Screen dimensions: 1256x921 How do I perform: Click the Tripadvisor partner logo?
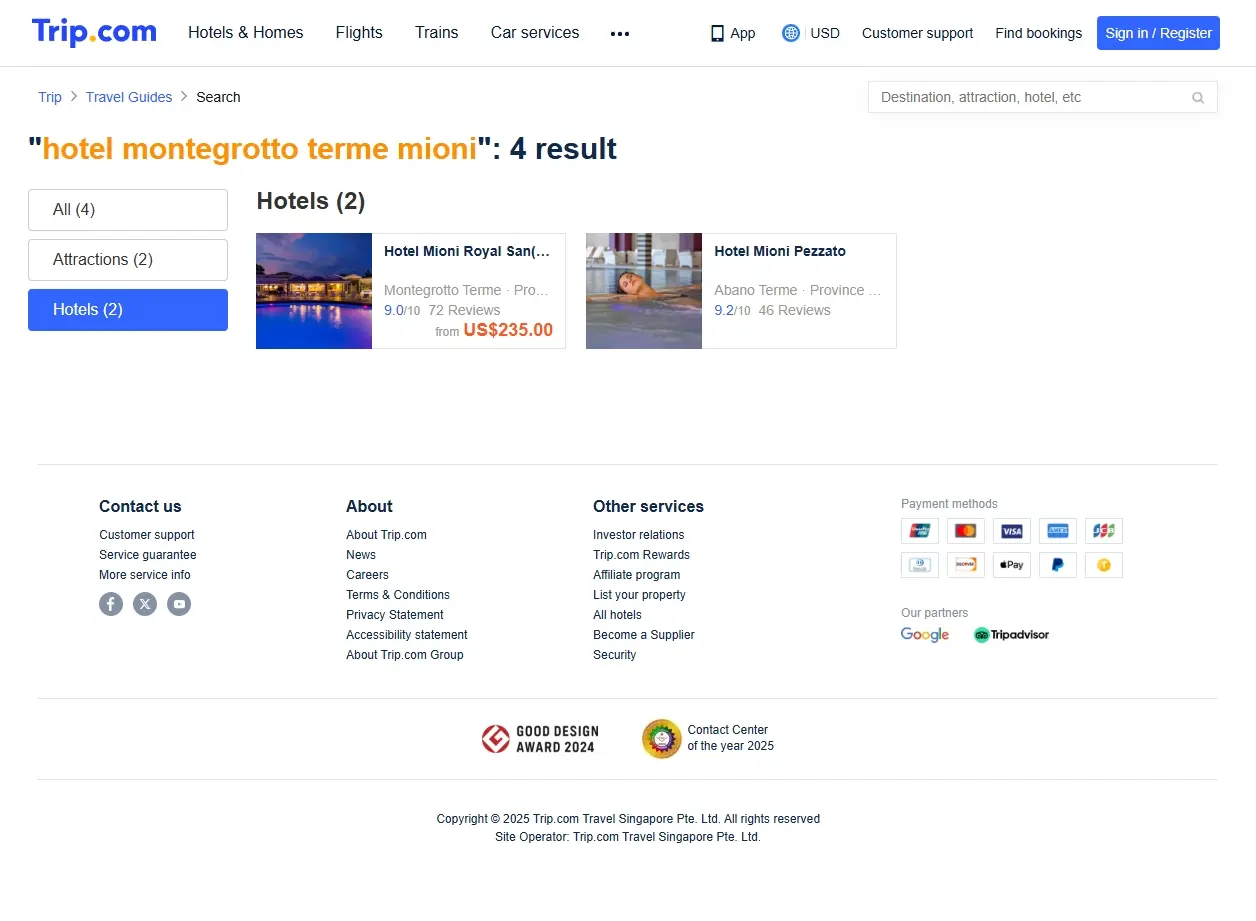[1011, 635]
